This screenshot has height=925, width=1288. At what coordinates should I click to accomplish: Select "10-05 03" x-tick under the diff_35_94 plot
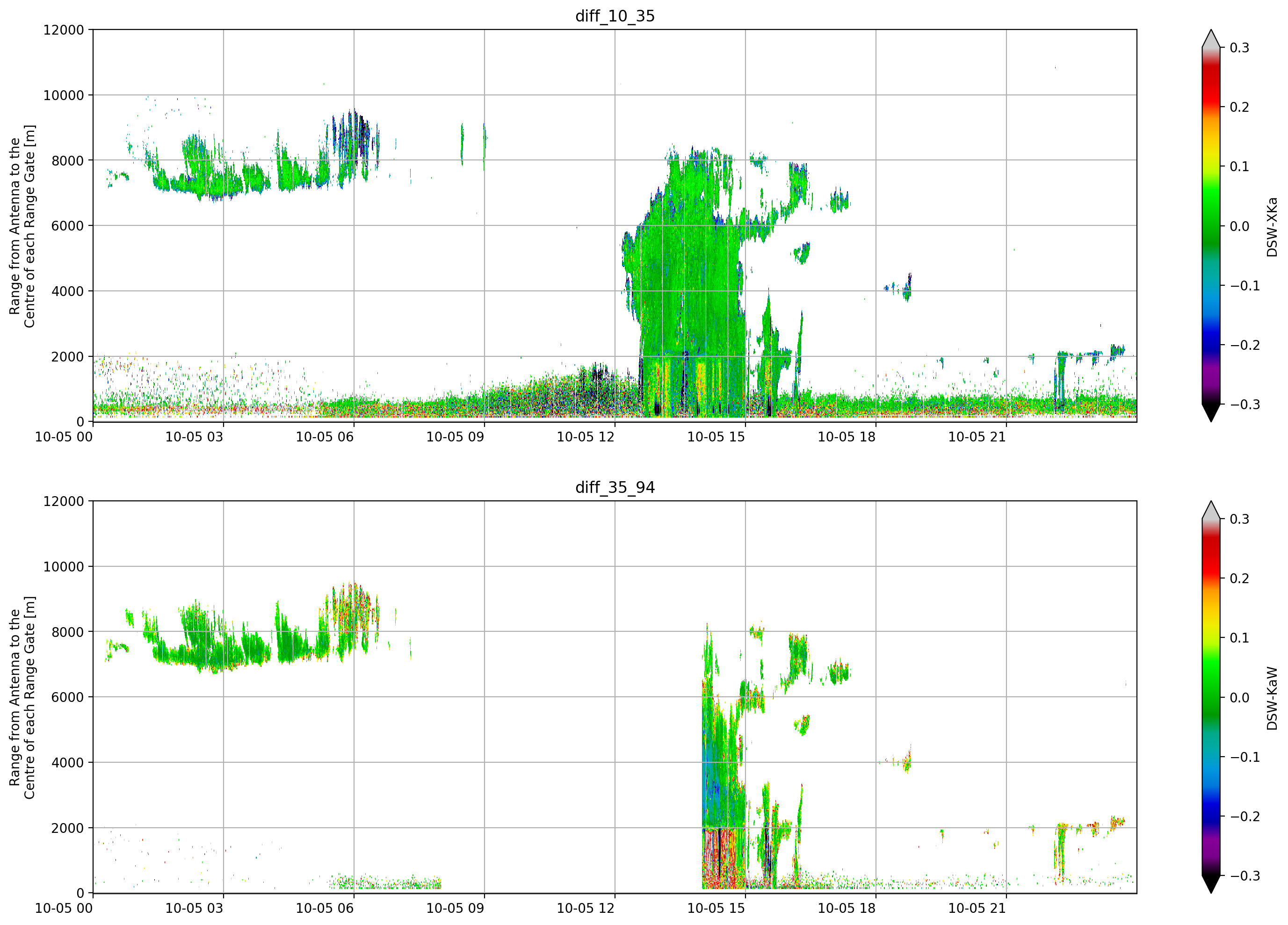[x=194, y=908]
